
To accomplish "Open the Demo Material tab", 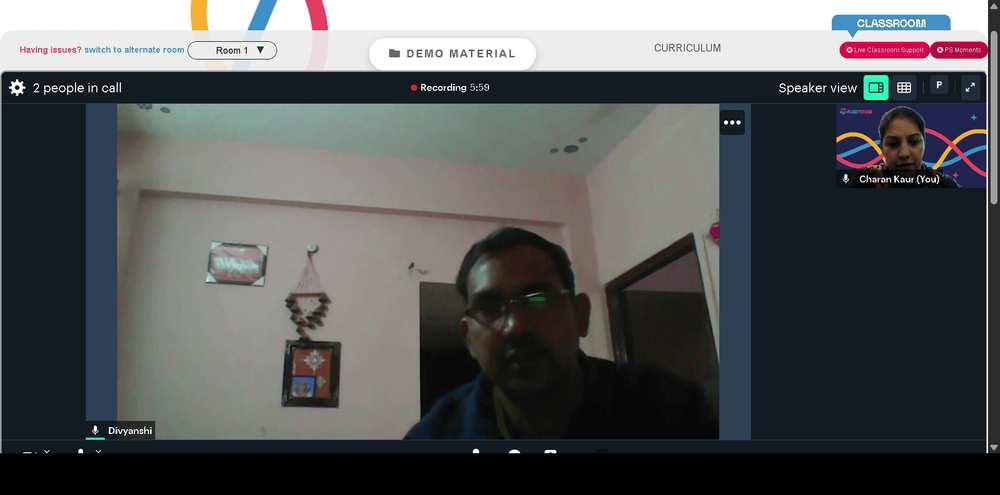I will 452,54.
